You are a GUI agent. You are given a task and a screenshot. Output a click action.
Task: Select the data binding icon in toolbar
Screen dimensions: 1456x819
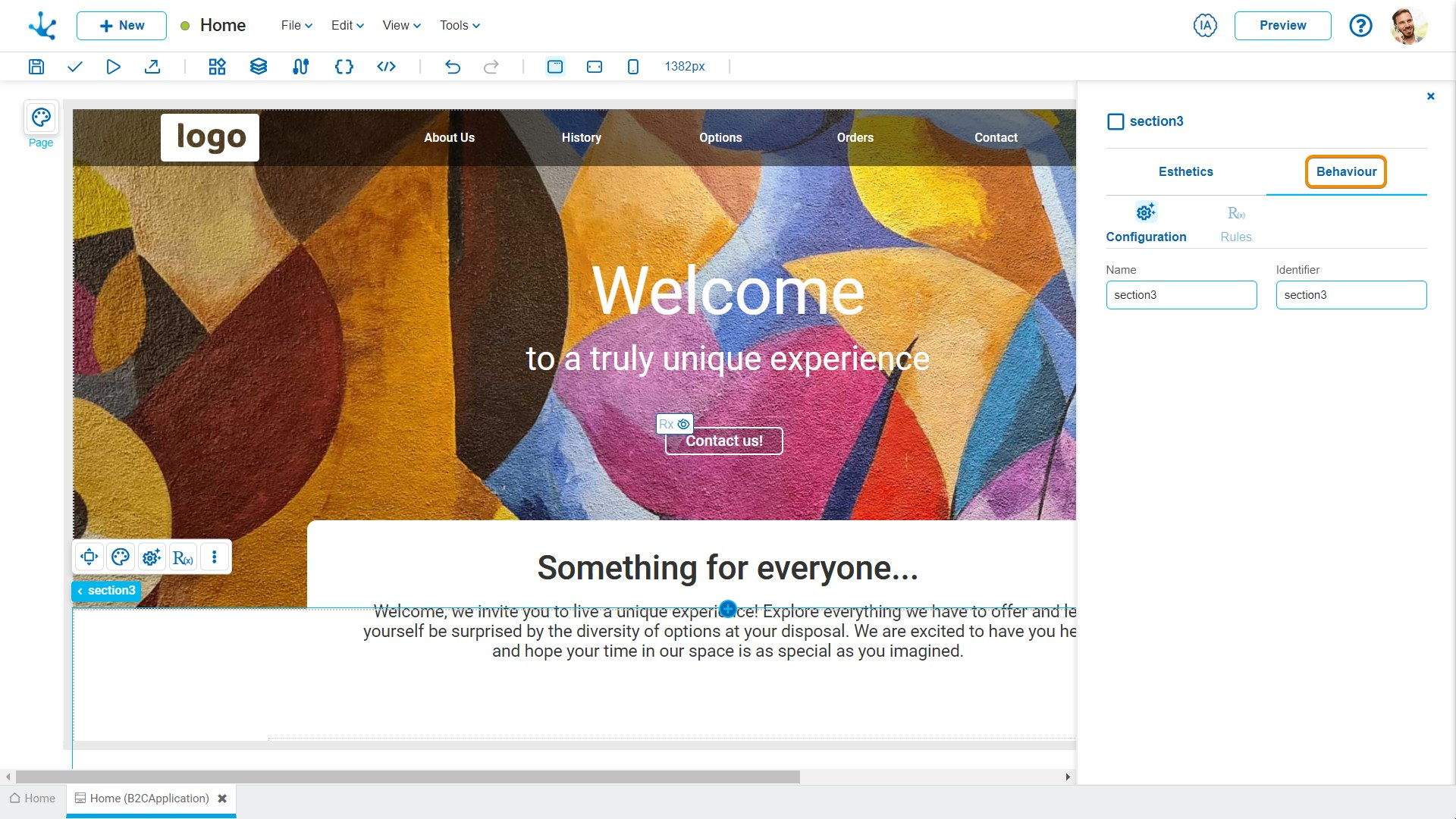(x=301, y=66)
